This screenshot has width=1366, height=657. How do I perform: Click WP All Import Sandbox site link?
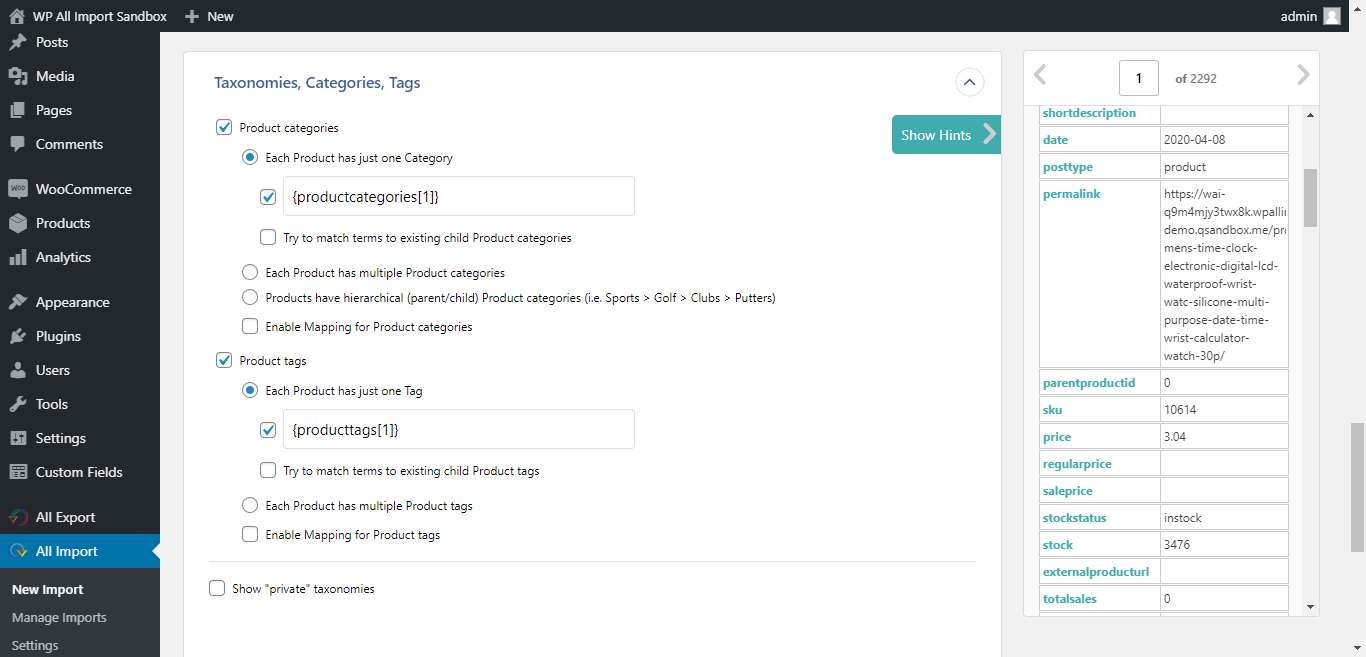[100, 16]
